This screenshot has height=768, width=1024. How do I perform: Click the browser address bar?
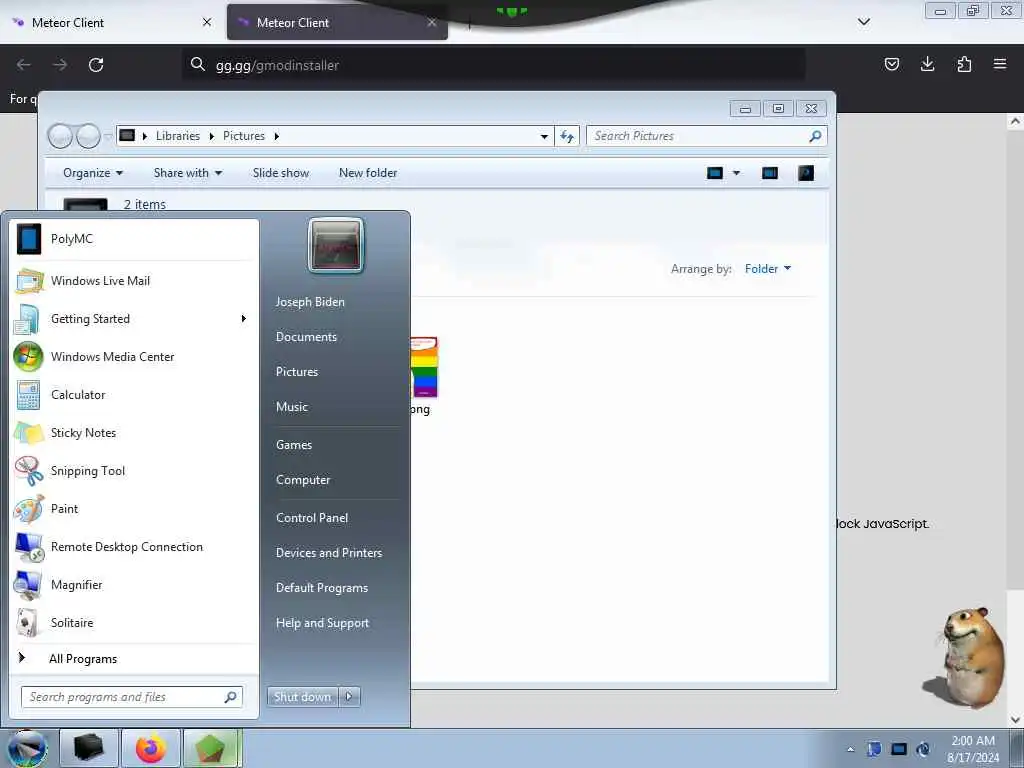click(494, 65)
